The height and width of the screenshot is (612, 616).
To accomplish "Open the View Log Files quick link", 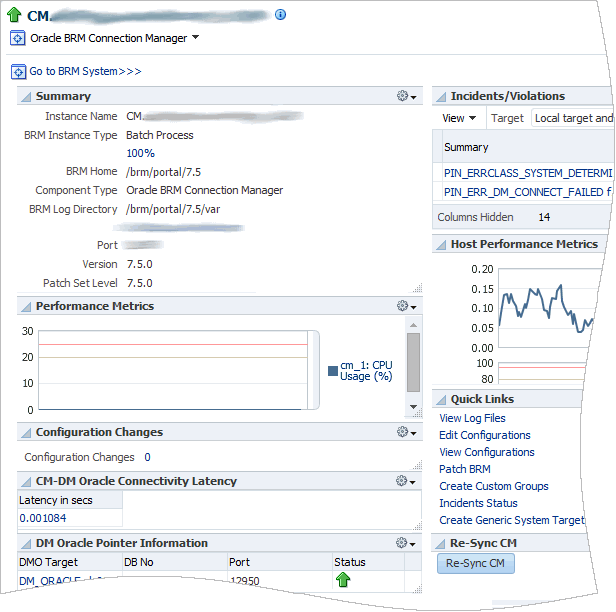I will click(x=472, y=418).
